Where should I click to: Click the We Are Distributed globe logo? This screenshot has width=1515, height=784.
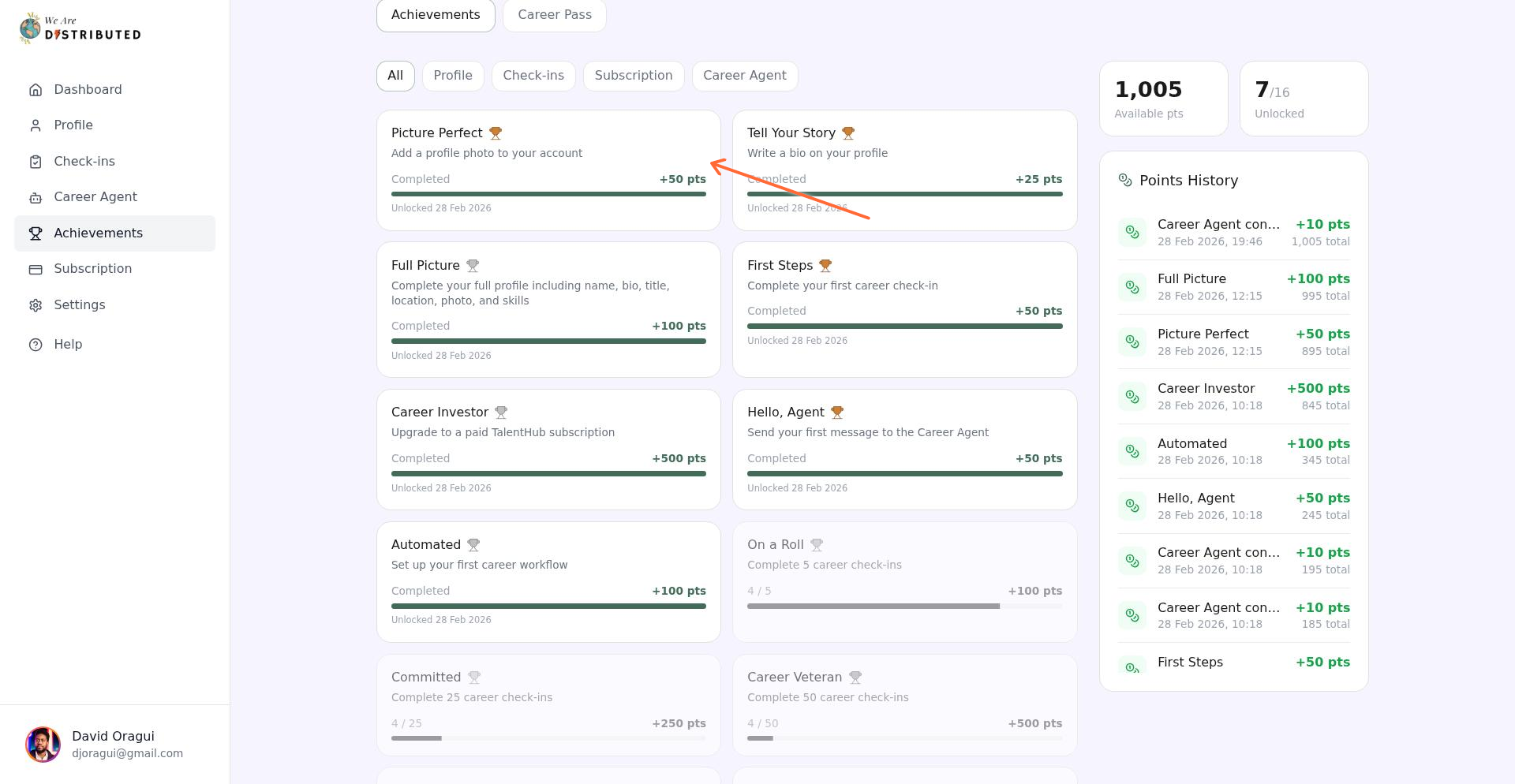coord(31,28)
